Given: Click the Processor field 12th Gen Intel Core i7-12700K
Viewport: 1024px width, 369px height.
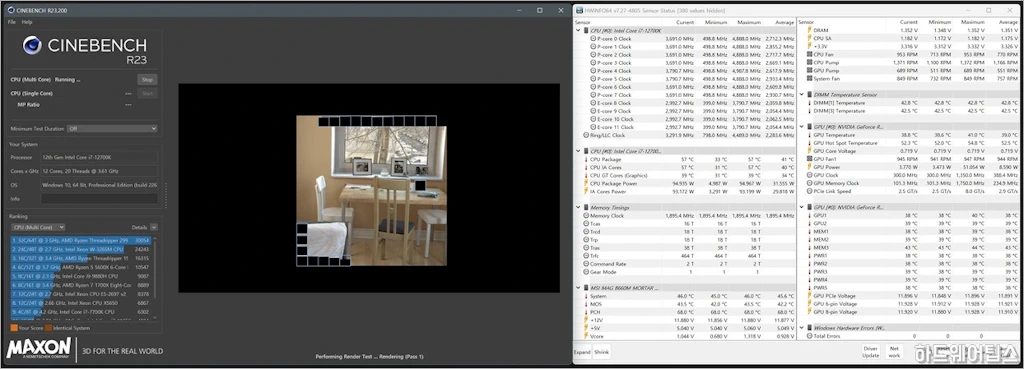Looking at the screenshot, I should (99, 157).
